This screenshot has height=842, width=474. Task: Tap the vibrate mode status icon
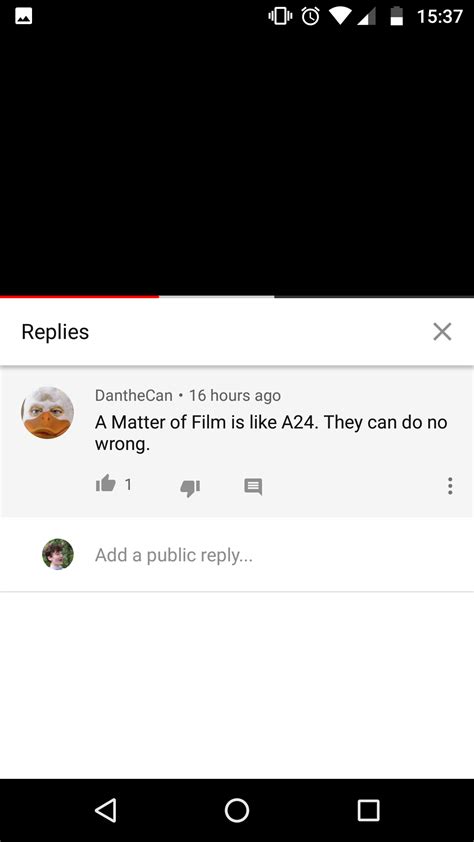tap(280, 17)
